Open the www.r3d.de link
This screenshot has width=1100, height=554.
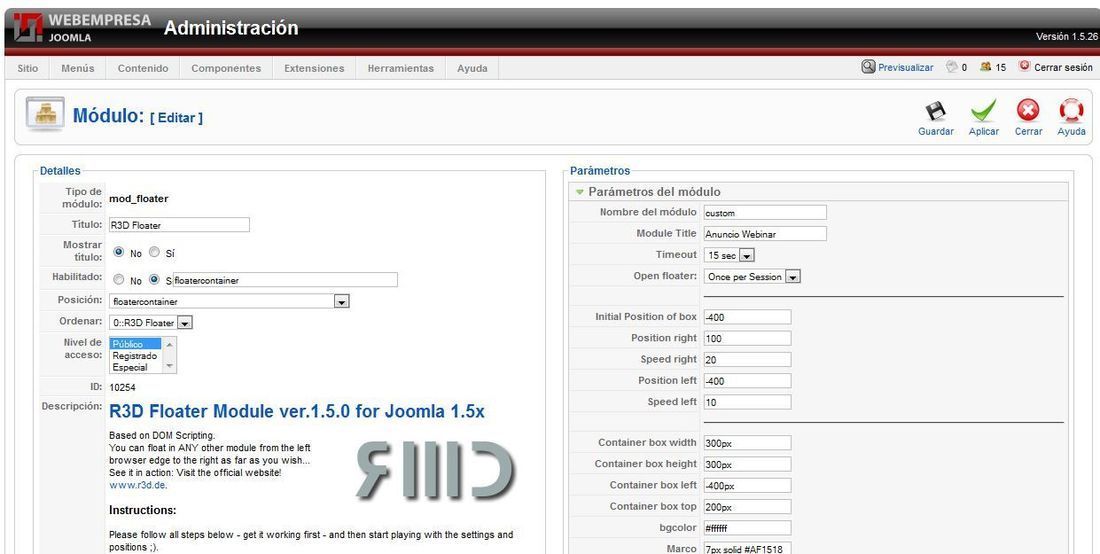click(x=138, y=485)
